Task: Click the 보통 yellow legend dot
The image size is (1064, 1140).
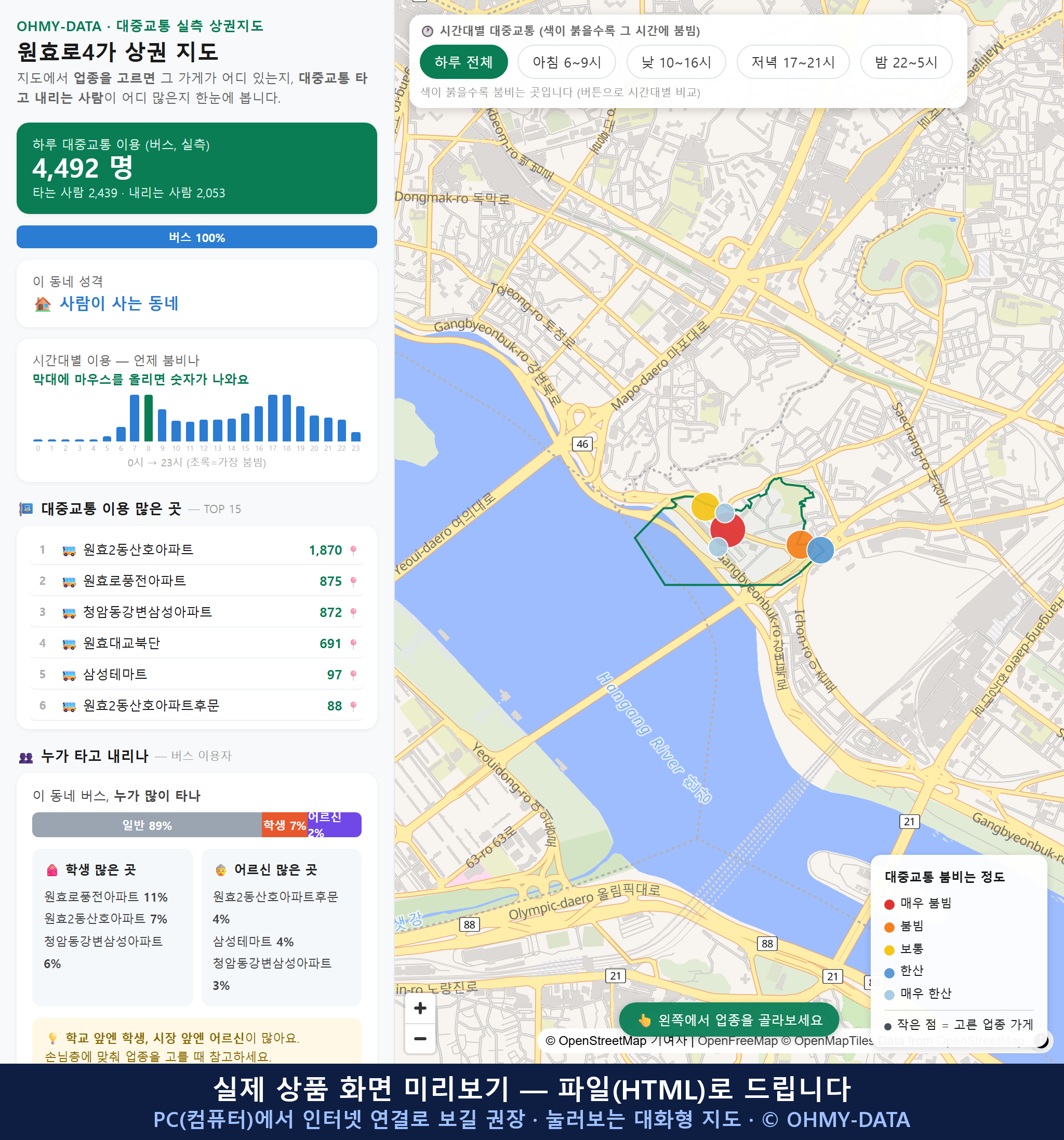Action: tap(889, 950)
